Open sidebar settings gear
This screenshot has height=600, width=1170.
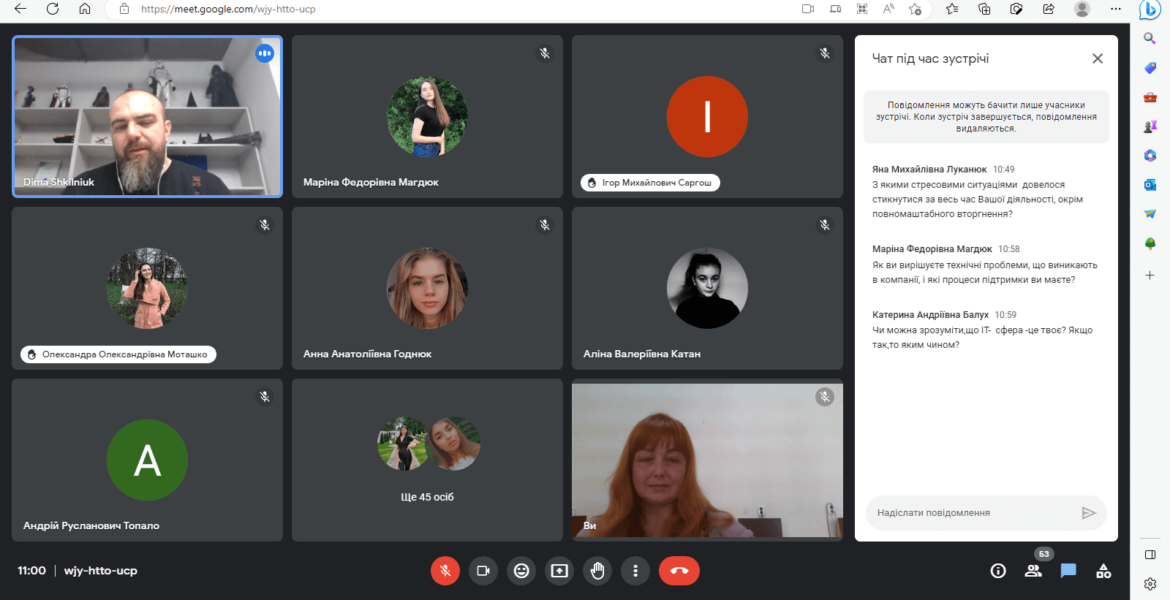coord(1150,584)
